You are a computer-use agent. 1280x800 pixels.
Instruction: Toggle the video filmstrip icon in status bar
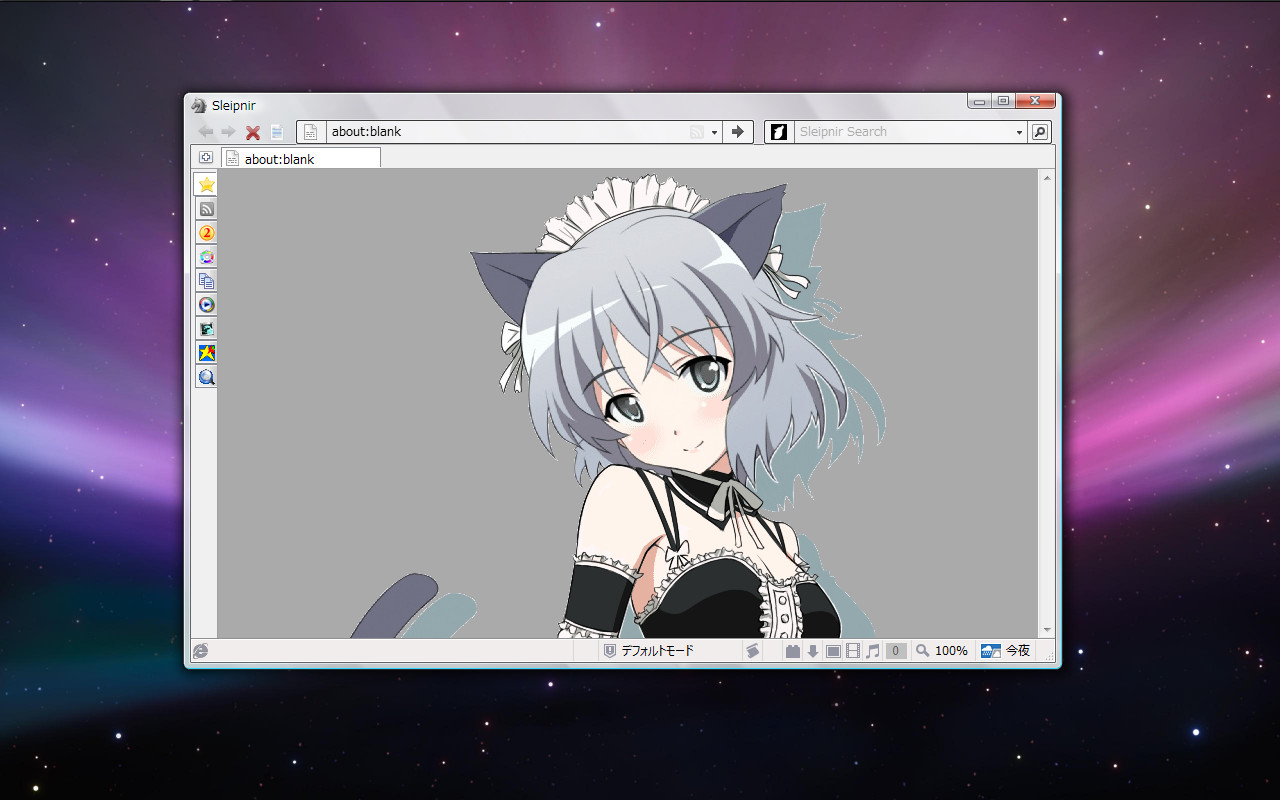tap(853, 651)
